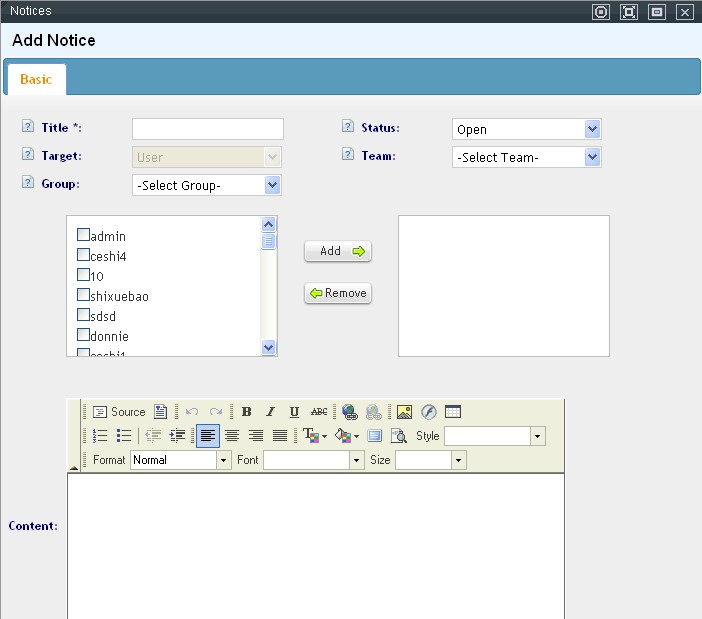The width and height of the screenshot is (702, 619).
Task: Insert a table into the editor
Action: (x=453, y=412)
